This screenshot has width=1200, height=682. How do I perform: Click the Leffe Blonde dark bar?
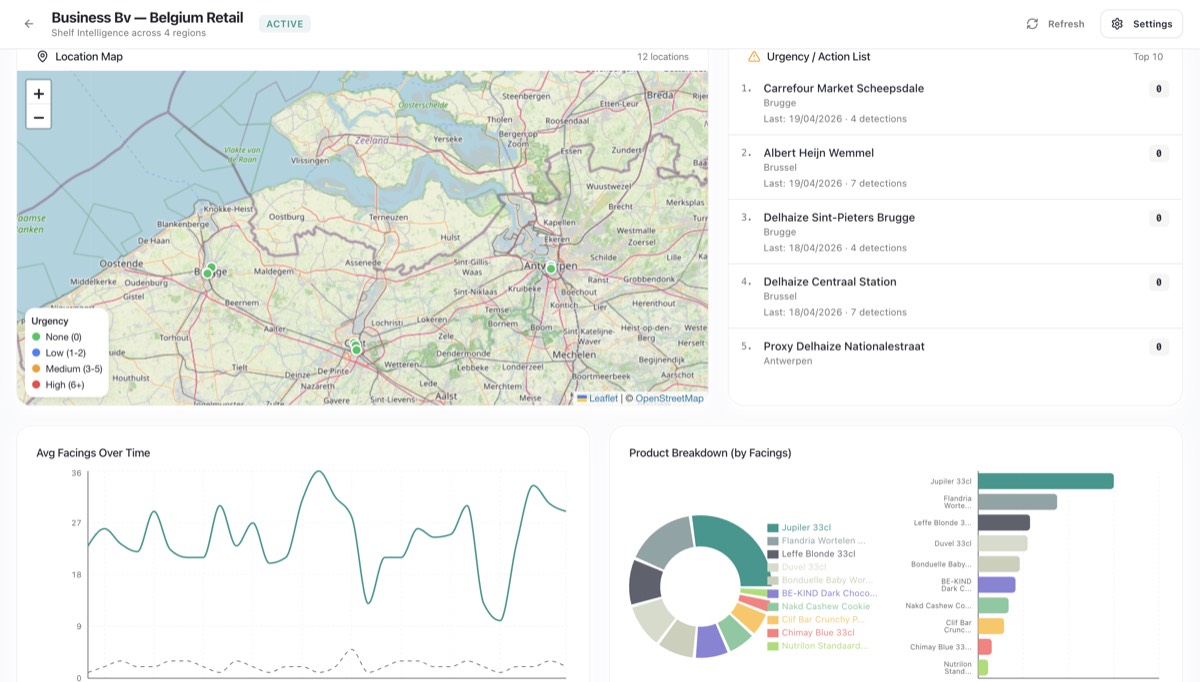[x=1004, y=522]
